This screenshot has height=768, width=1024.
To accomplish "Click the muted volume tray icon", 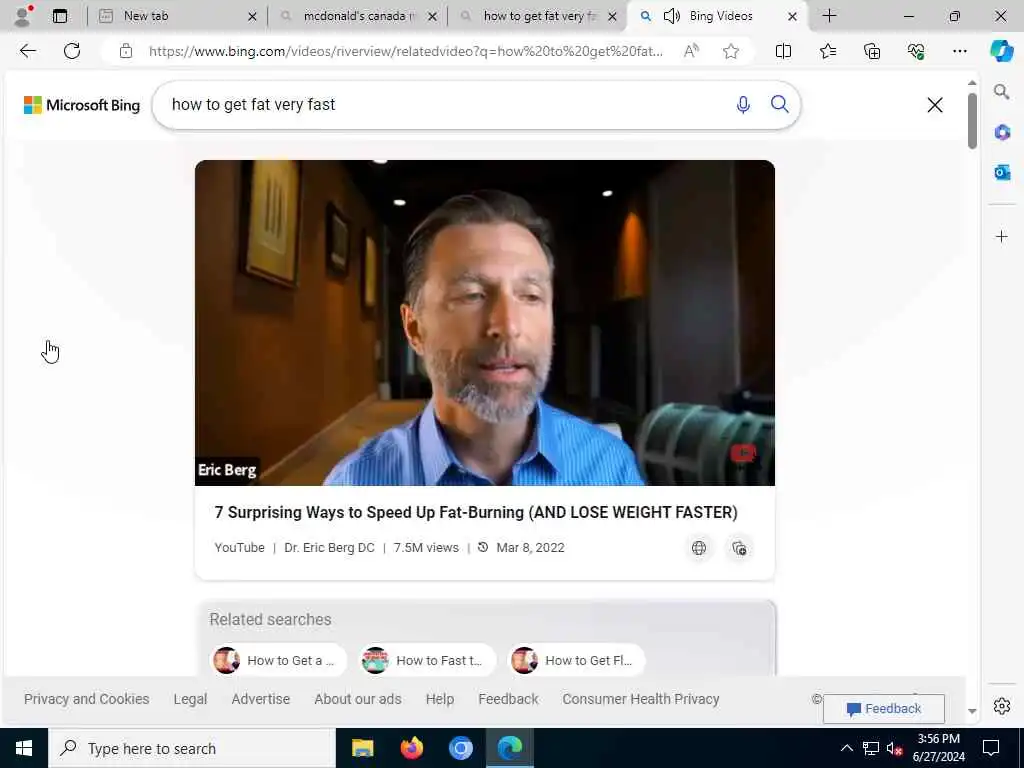I will [895, 748].
